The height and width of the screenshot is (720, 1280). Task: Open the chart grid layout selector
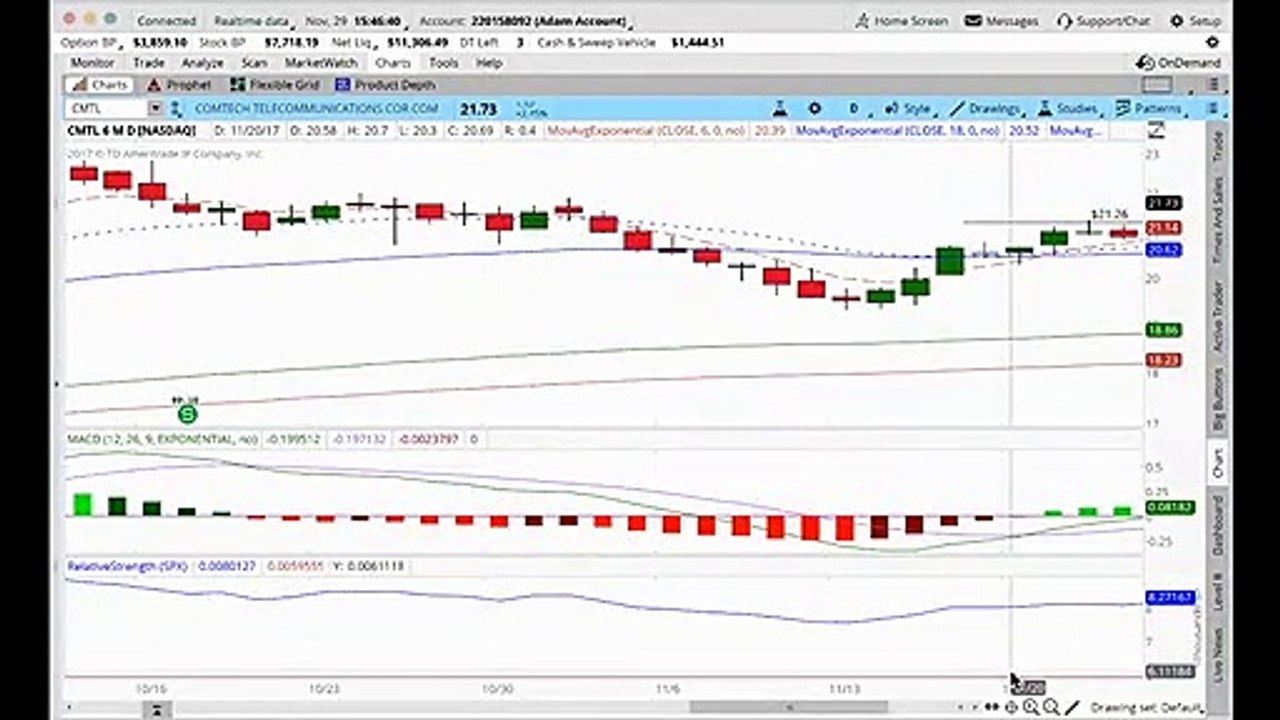click(x=1157, y=85)
